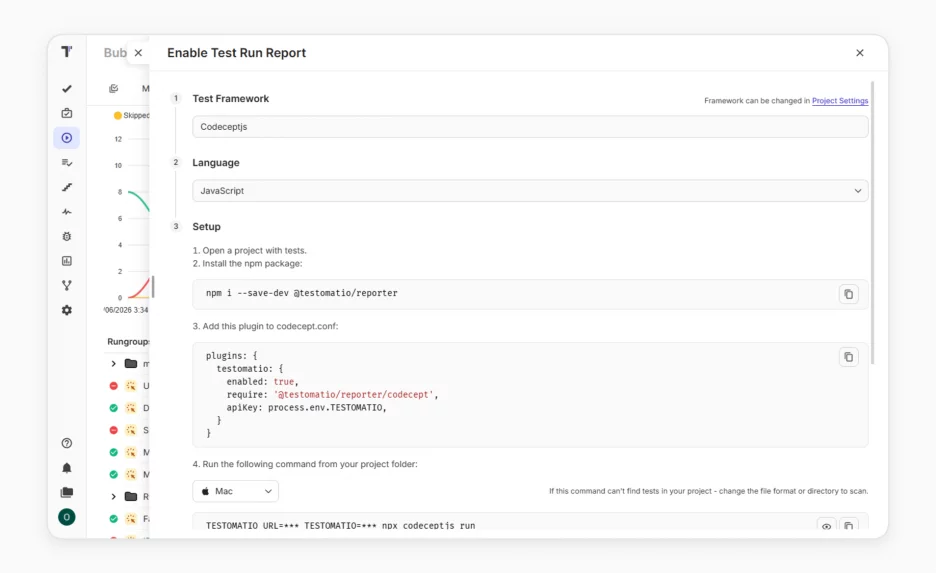This screenshot has width=936, height=573.
Task: Click the 'Enable Test Run Report' title
Action: pyautogui.click(x=236, y=53)
